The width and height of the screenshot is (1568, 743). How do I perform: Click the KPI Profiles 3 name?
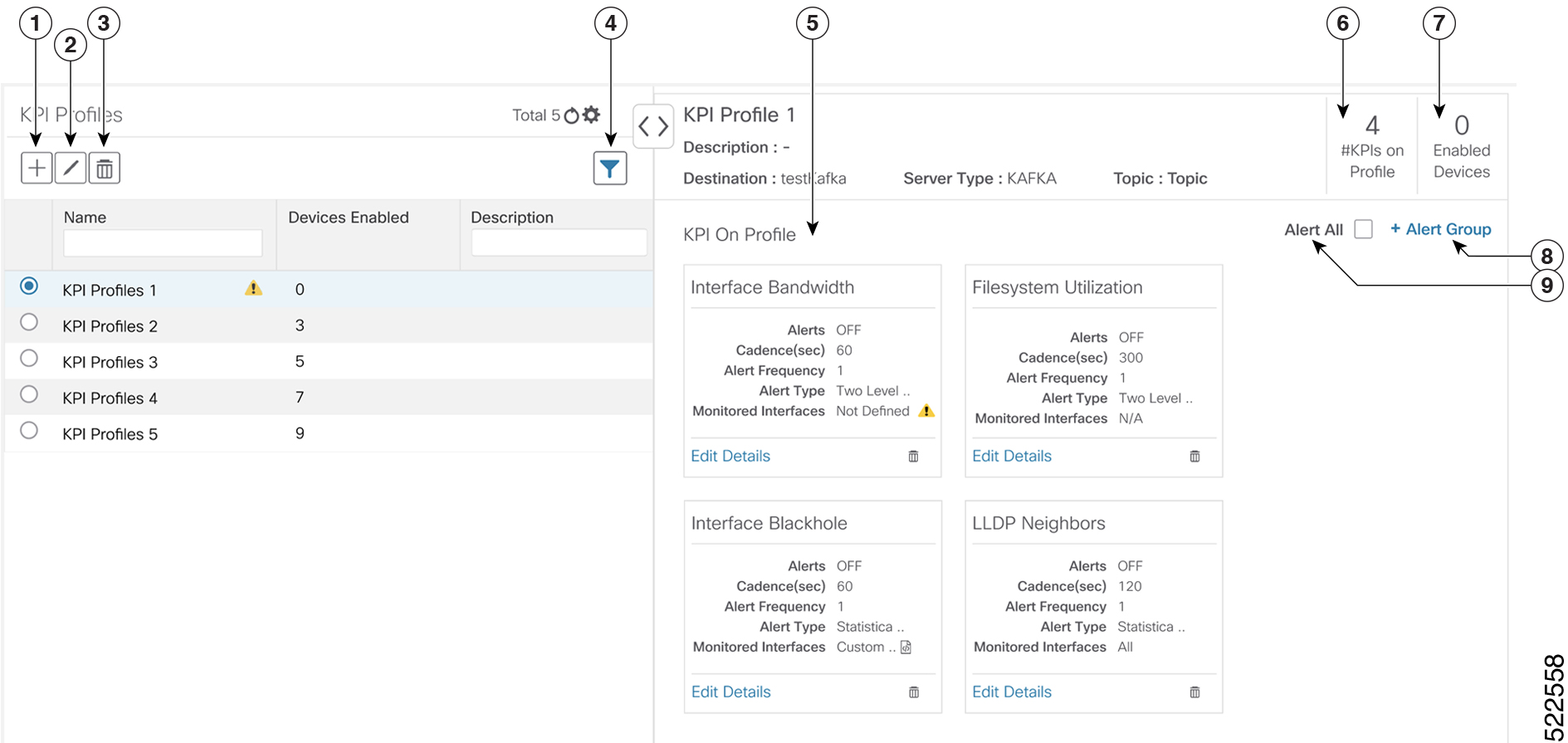click(110, 362)
